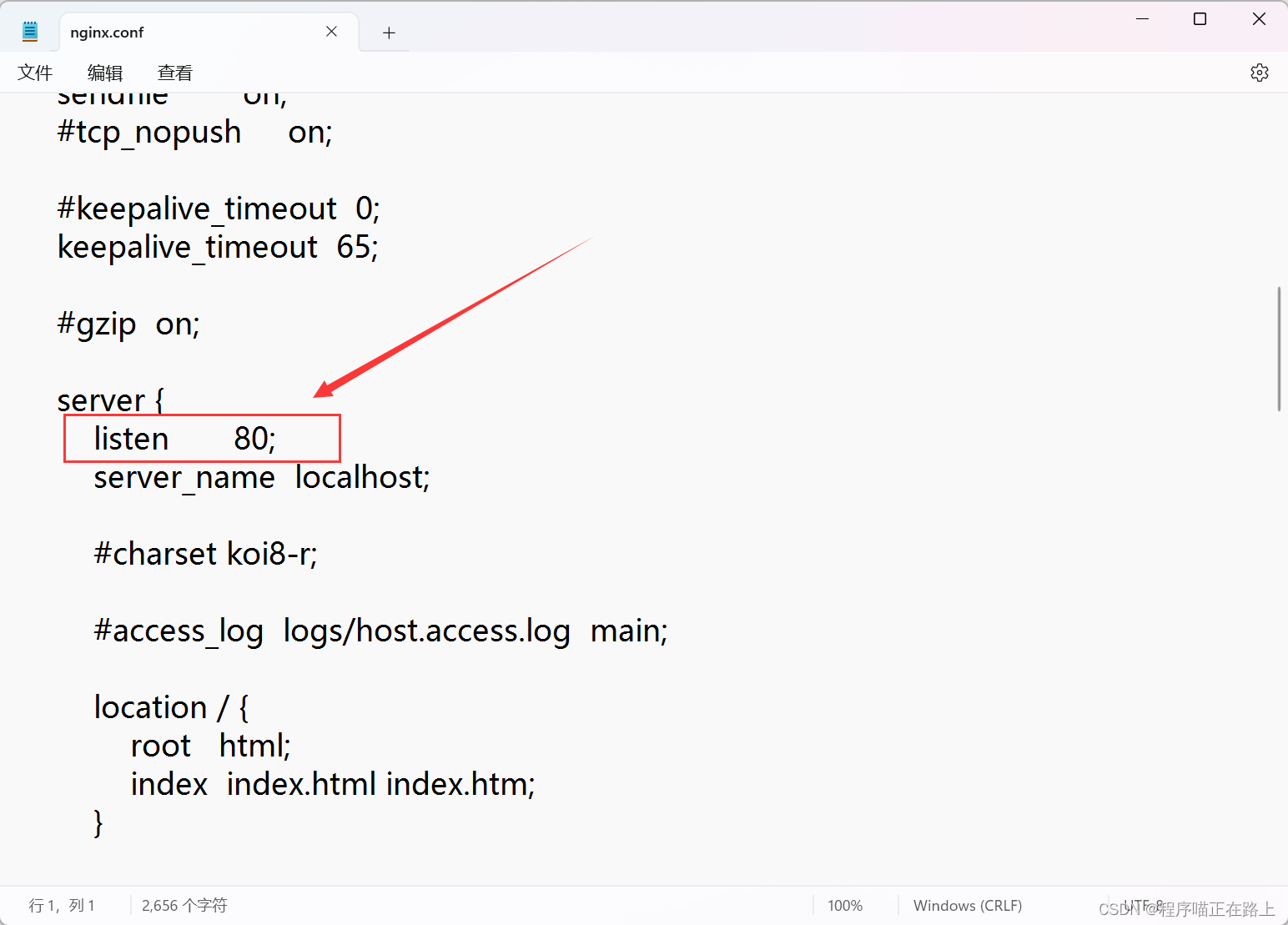Place cursor on 'server {' line
1288x925 pixels.
tap(111, 401)
